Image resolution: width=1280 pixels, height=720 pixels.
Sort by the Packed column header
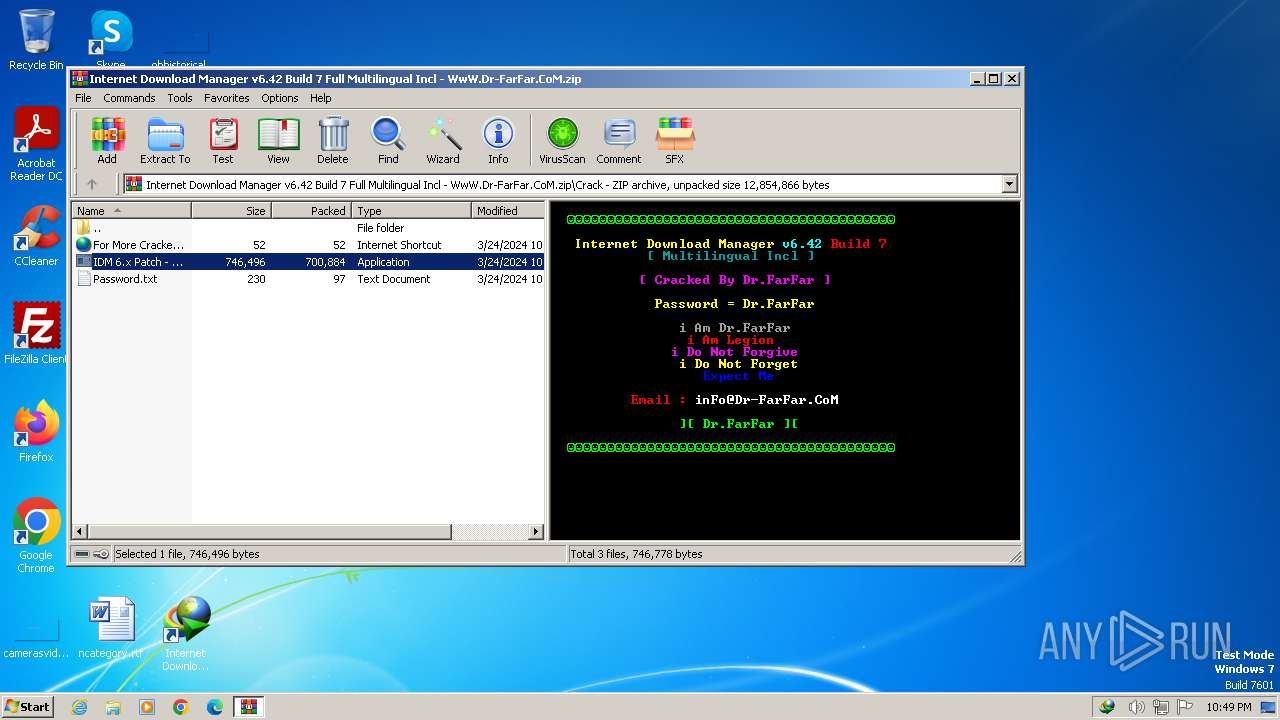point(311,211)
